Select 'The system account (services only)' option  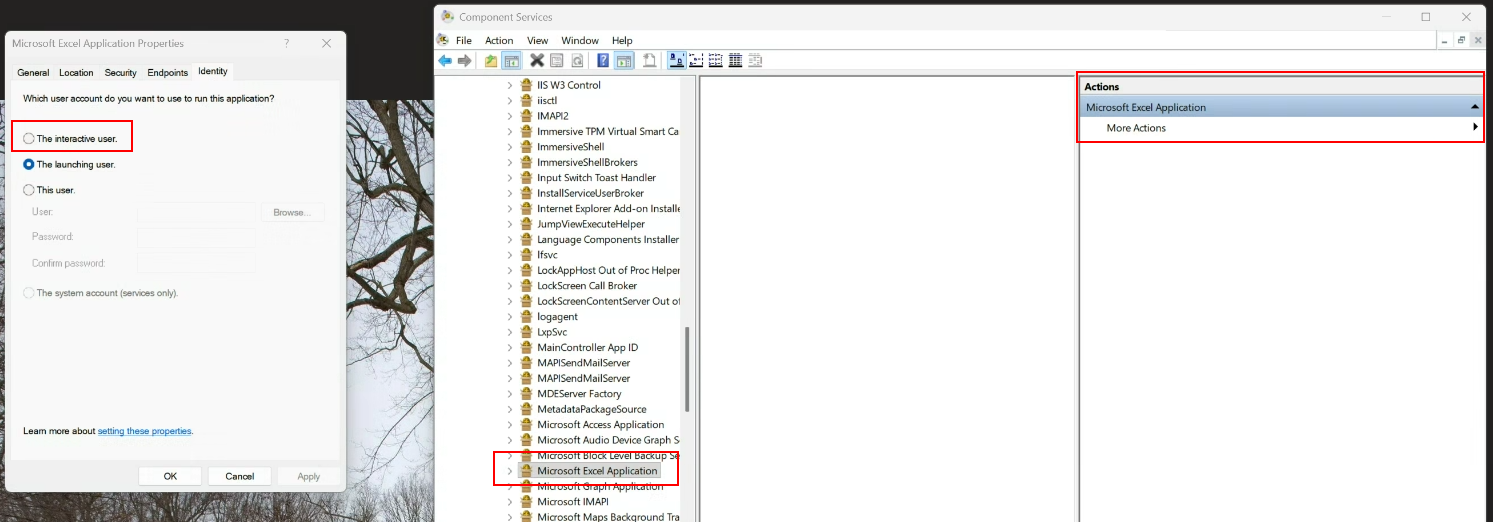(x=29, y=293)
